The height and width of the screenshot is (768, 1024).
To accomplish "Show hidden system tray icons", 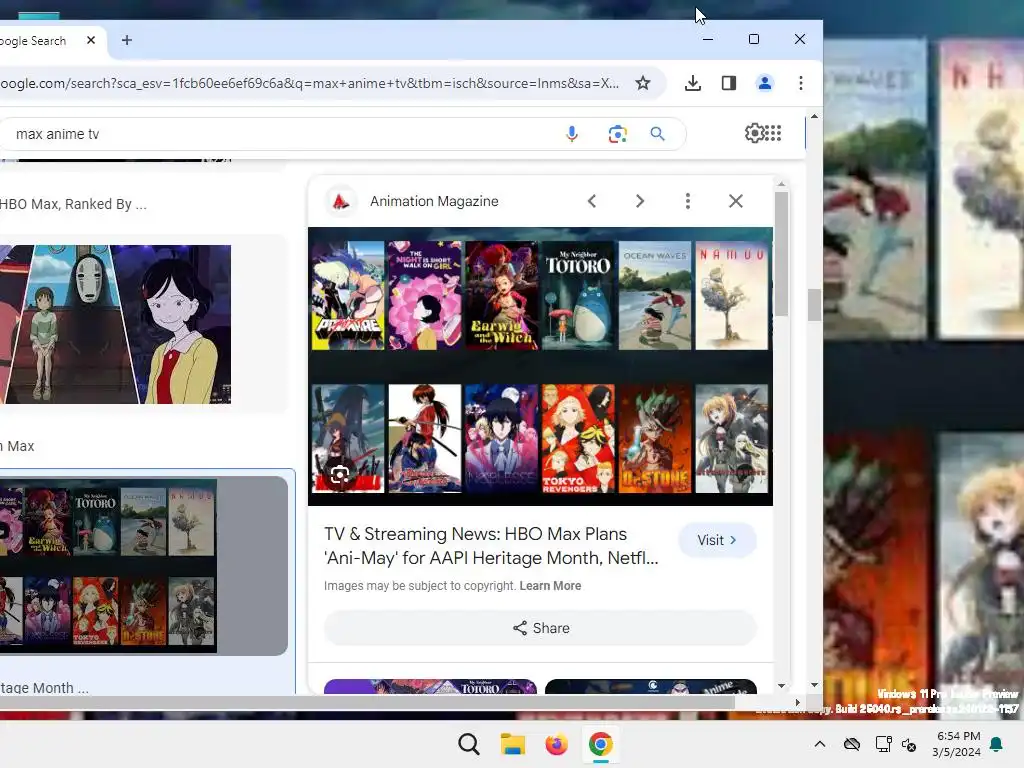I will 820,744.
